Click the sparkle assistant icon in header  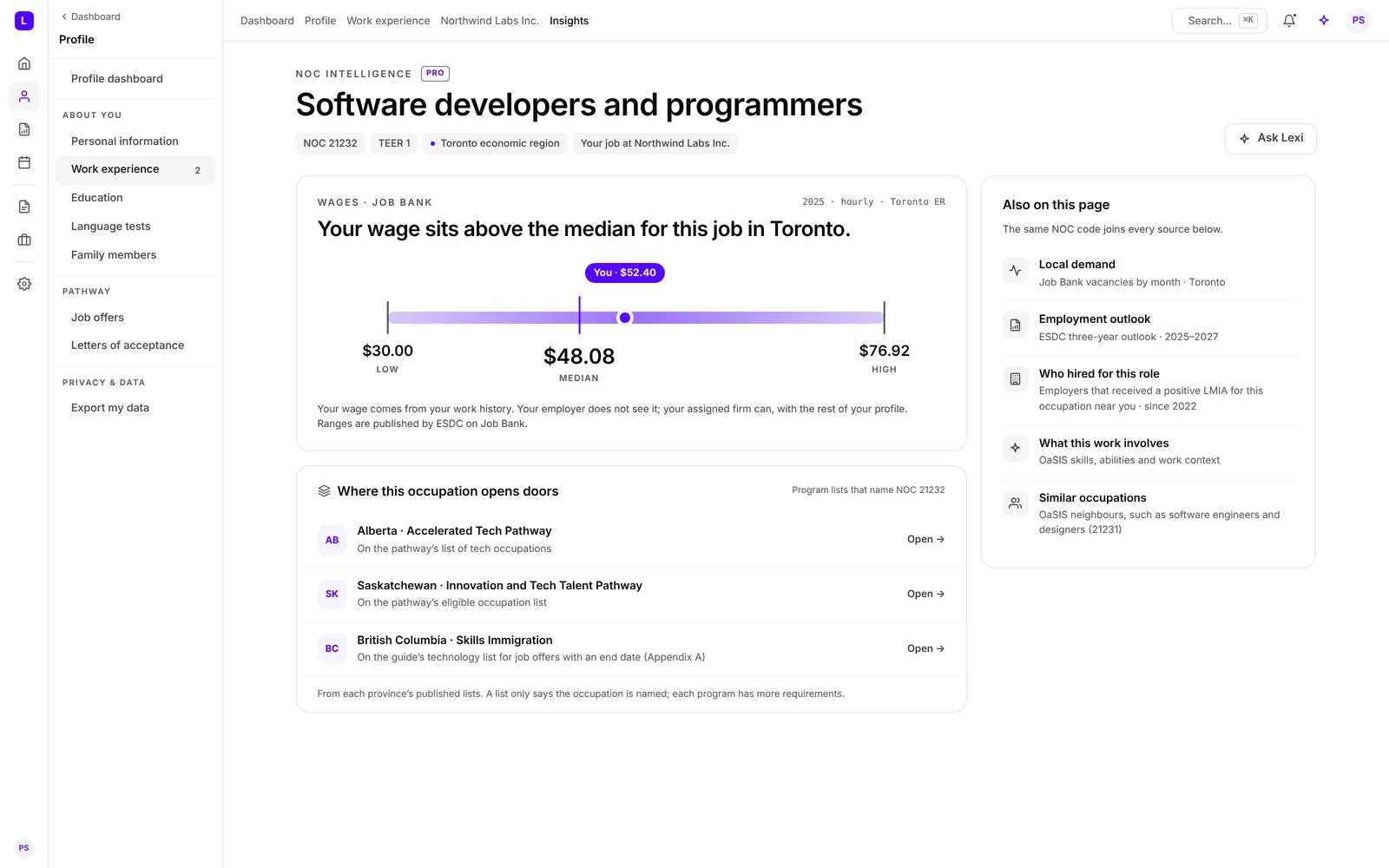click(x=1324, y=21)
